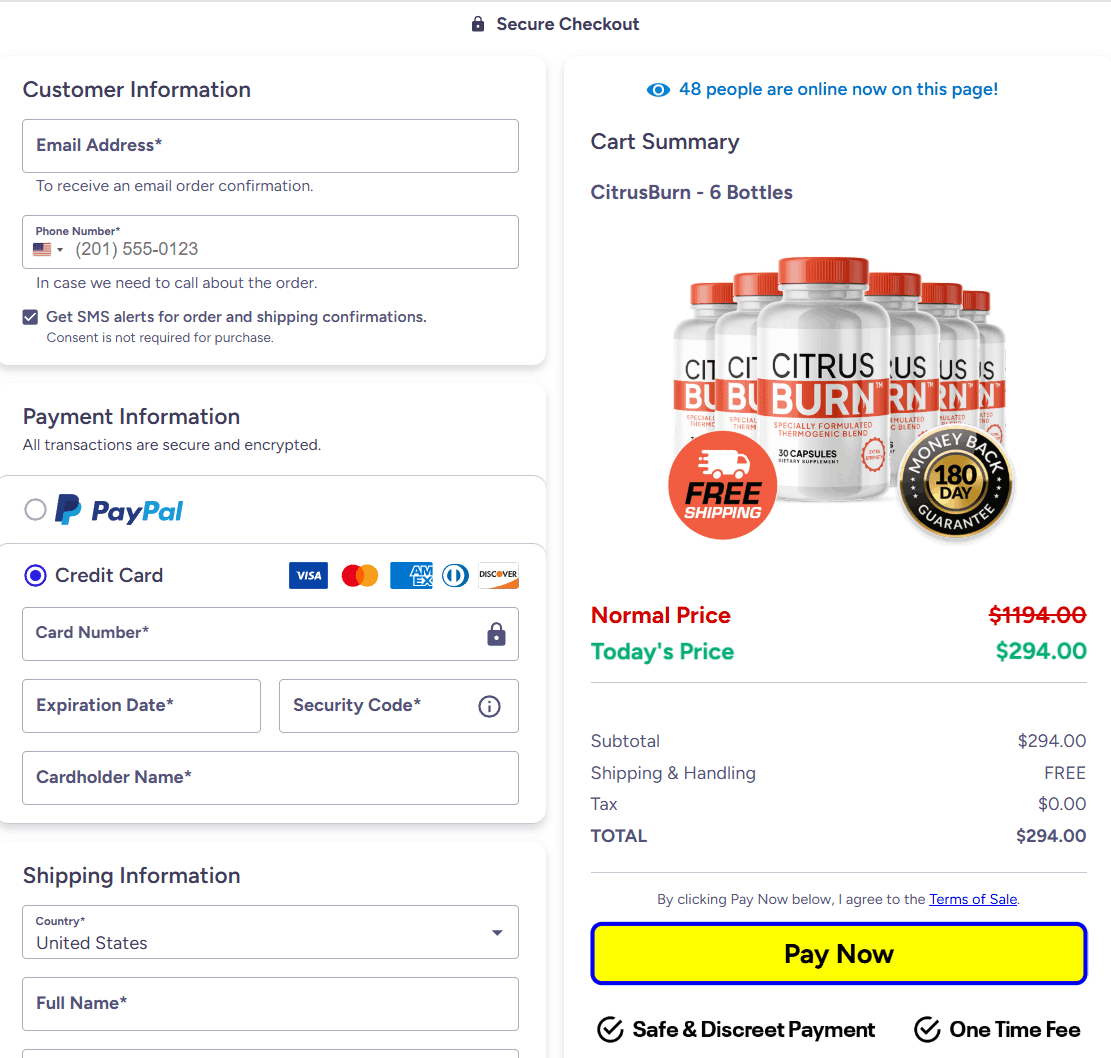Click the Email Address input field

[270, 146]
